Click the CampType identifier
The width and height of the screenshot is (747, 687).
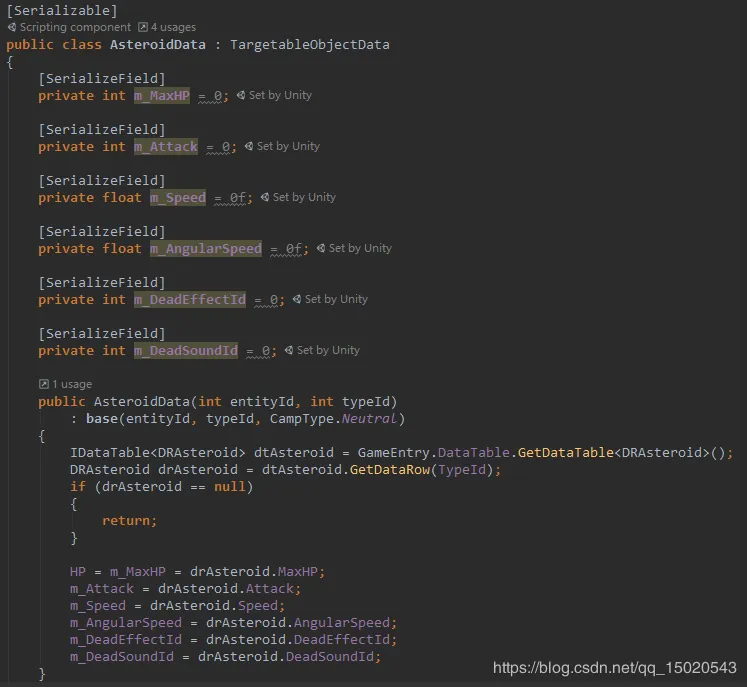302,419
